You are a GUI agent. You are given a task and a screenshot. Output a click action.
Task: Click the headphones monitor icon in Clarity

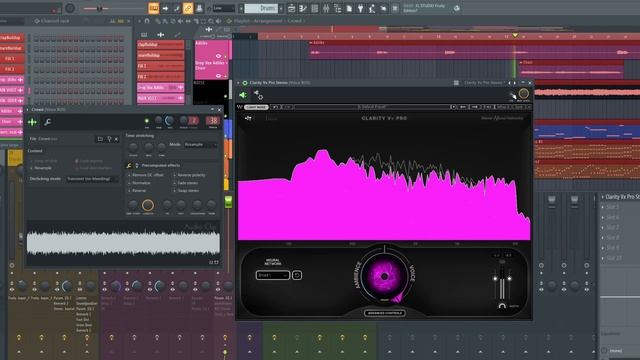pos(502,306)
